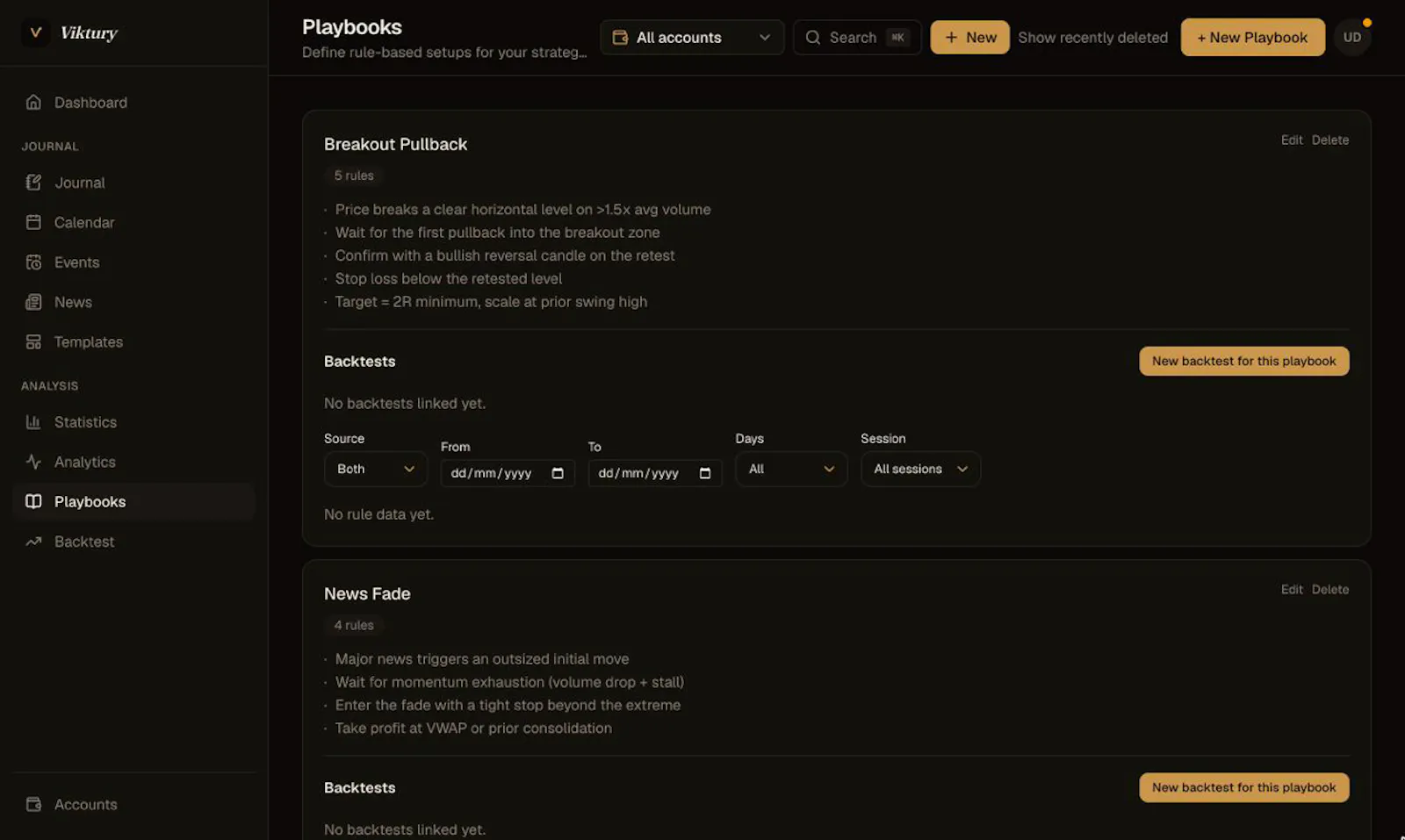Click 'Major news triggers an outsized initial move'
Viewport: 1405px width, 840px height.
(482, 659)
